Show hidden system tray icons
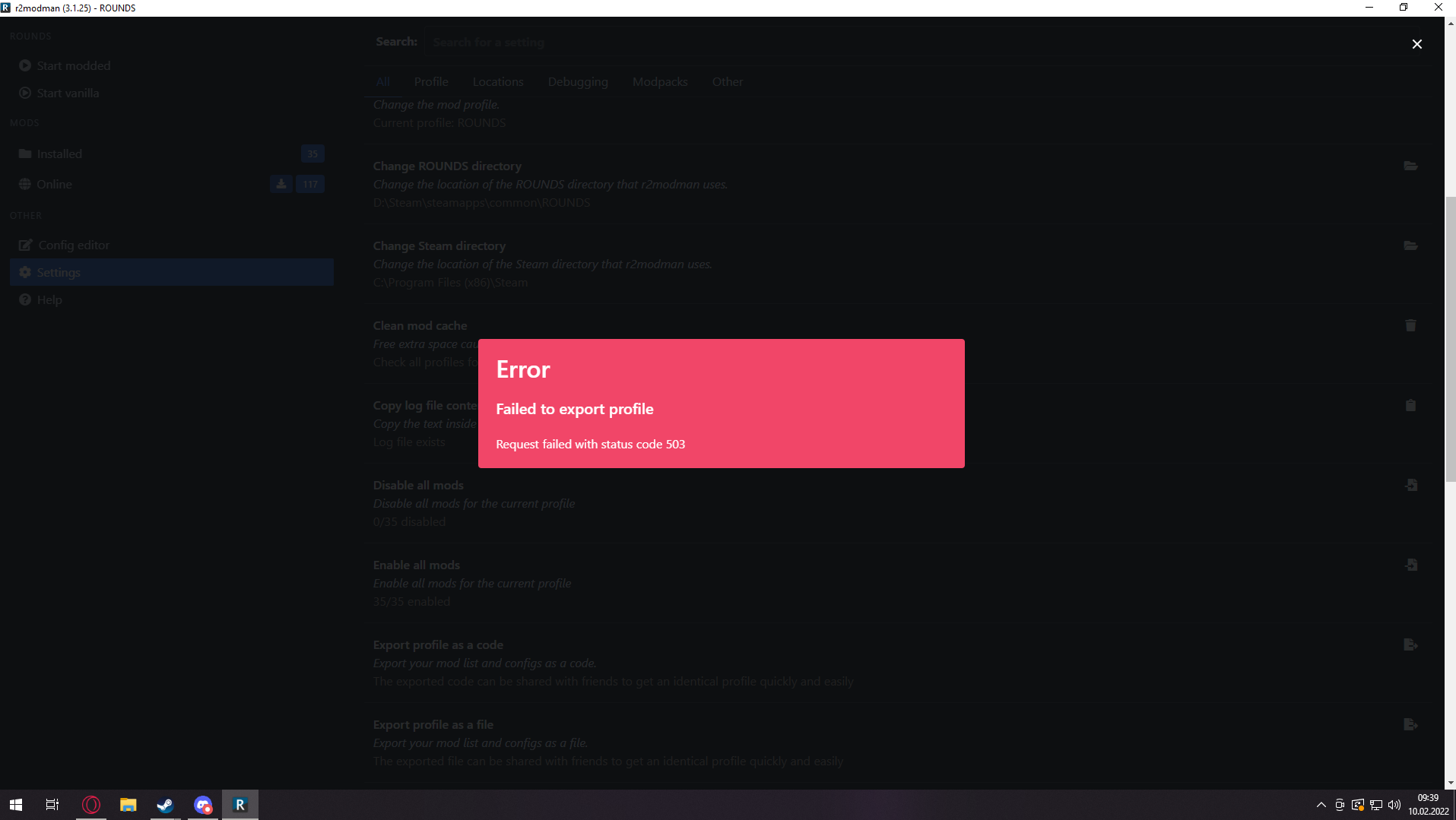This screenshot has height=820, width=1456. point(1321,805)
